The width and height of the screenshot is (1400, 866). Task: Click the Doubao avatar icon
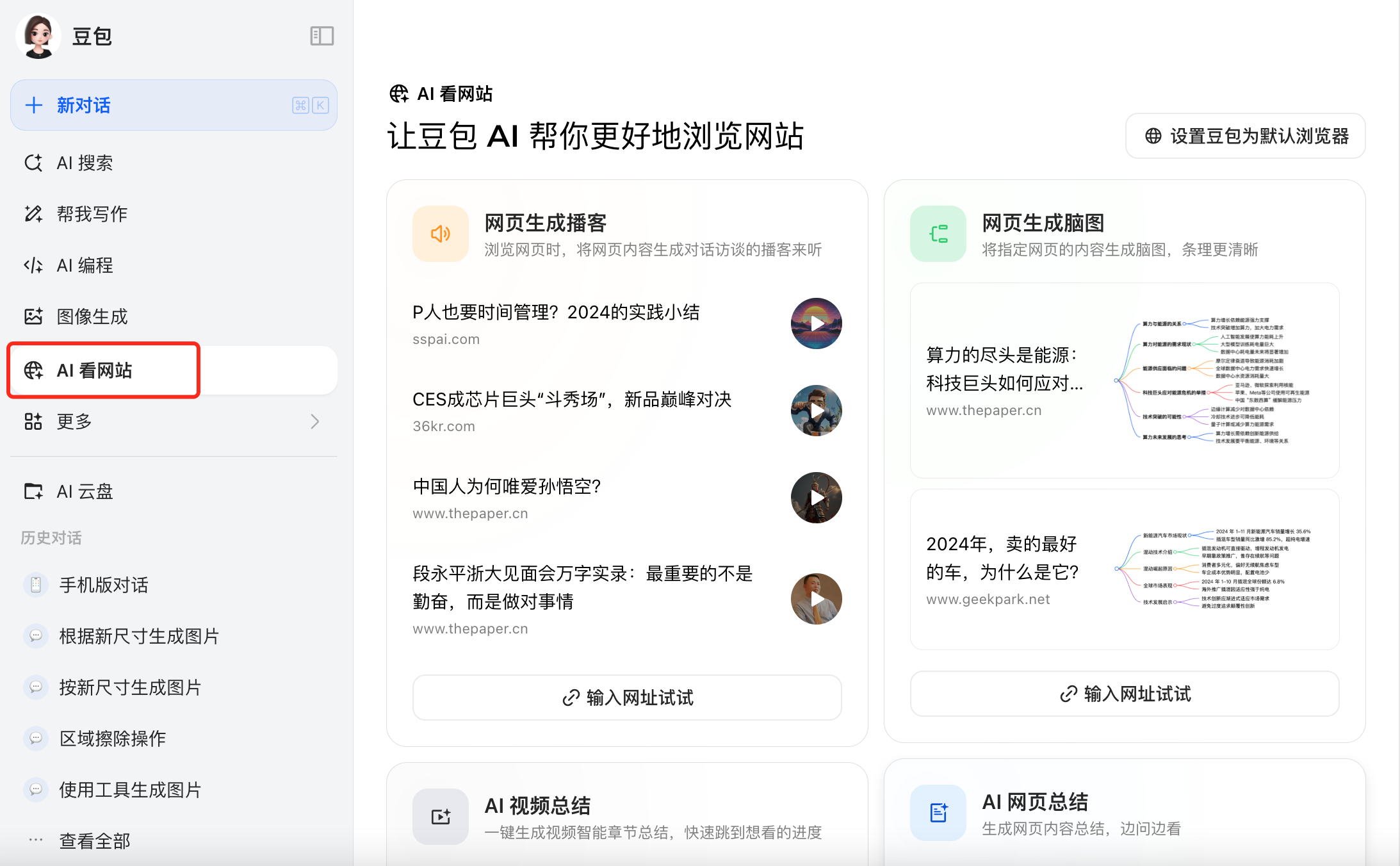pyautogui.click(x=38, y=37)
